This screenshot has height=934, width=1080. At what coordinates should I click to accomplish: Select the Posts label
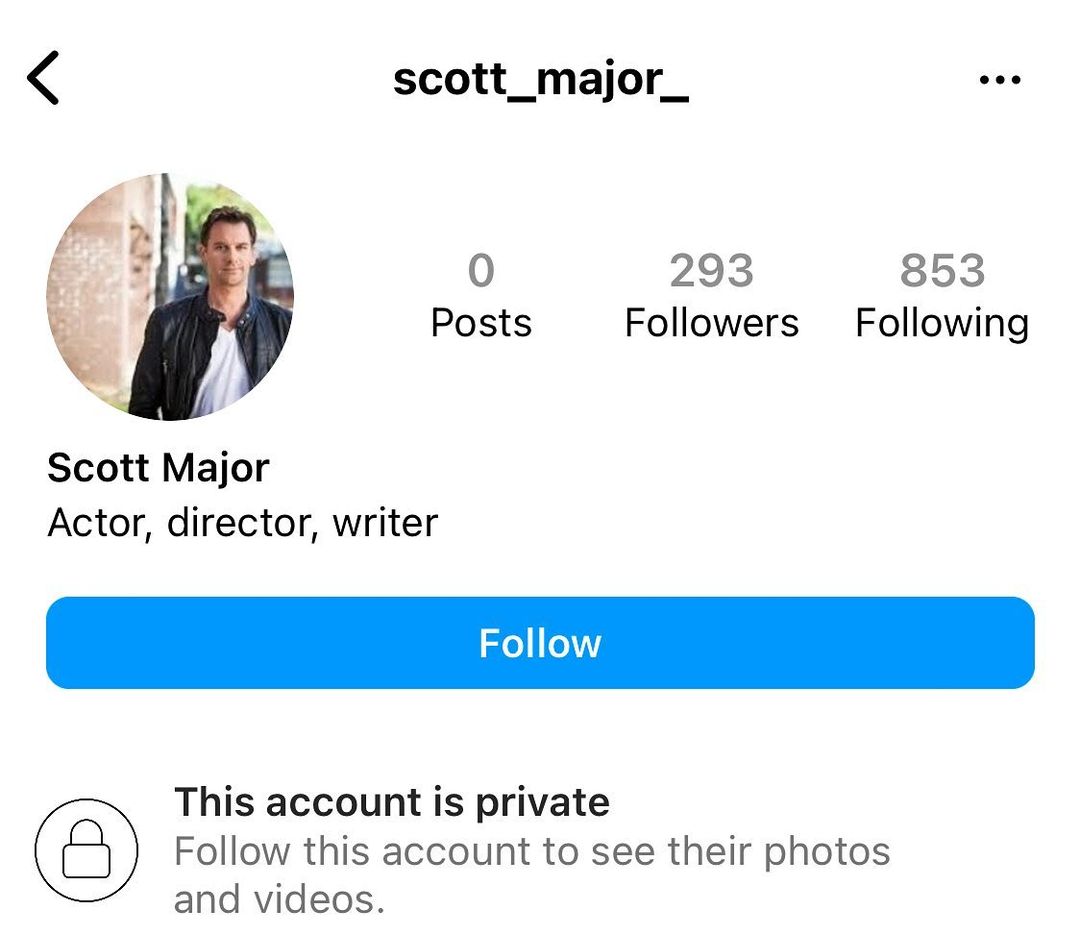481,323
